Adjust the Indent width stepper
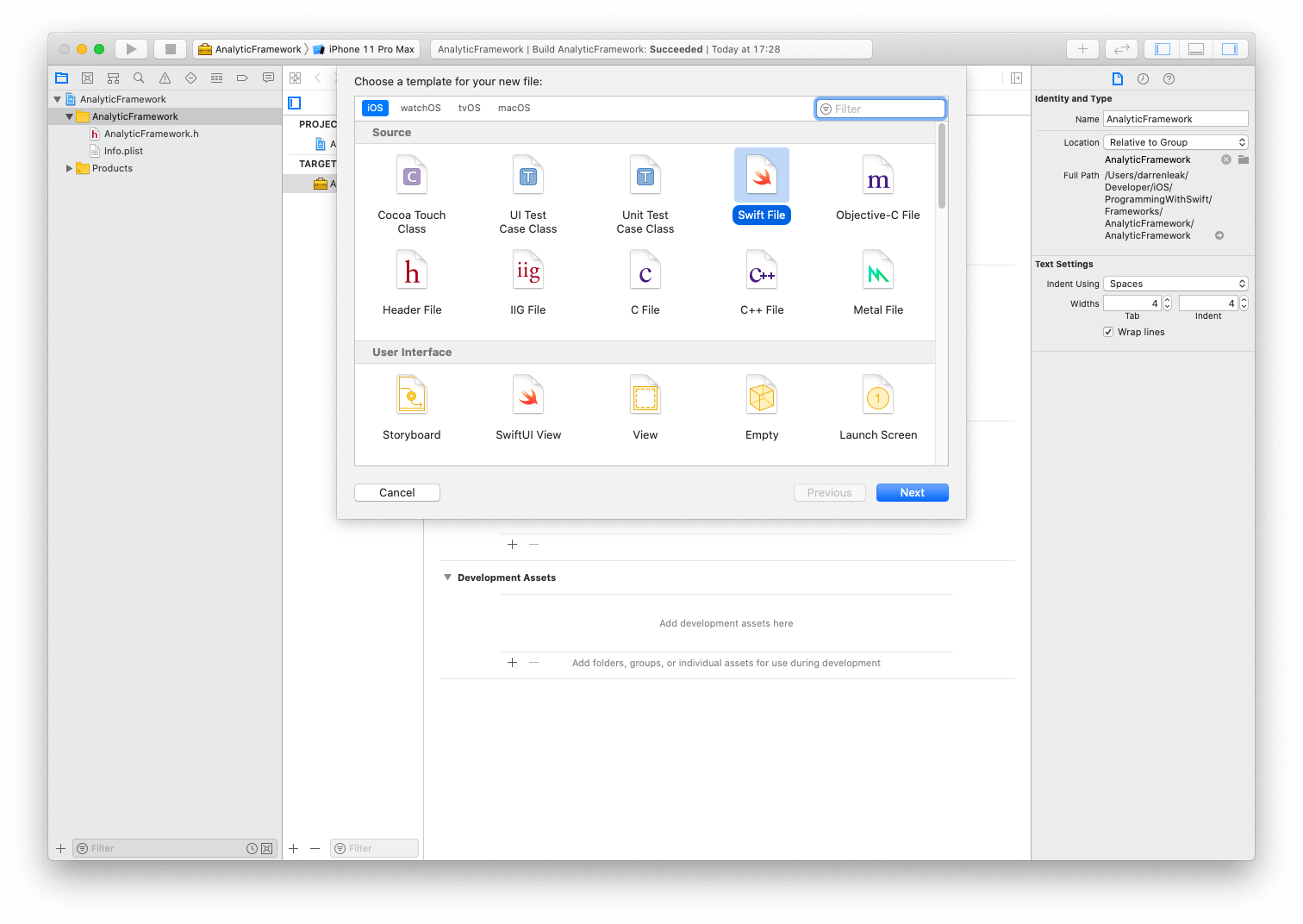Screen dimensions: 1303x924 [1244, 303]
